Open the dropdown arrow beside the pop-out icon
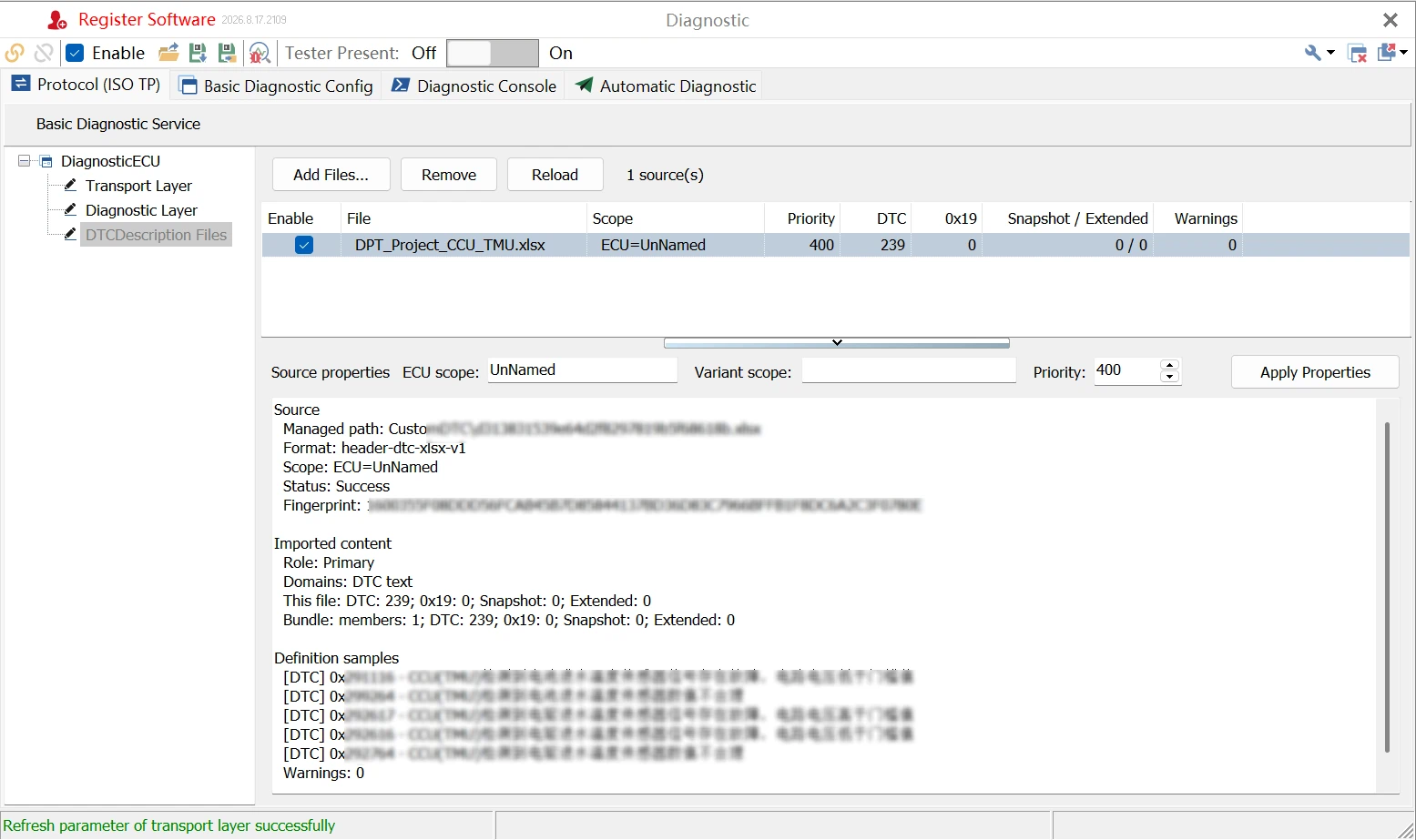The height and width of the screenshot is (840, 1416). (1403, 53)
